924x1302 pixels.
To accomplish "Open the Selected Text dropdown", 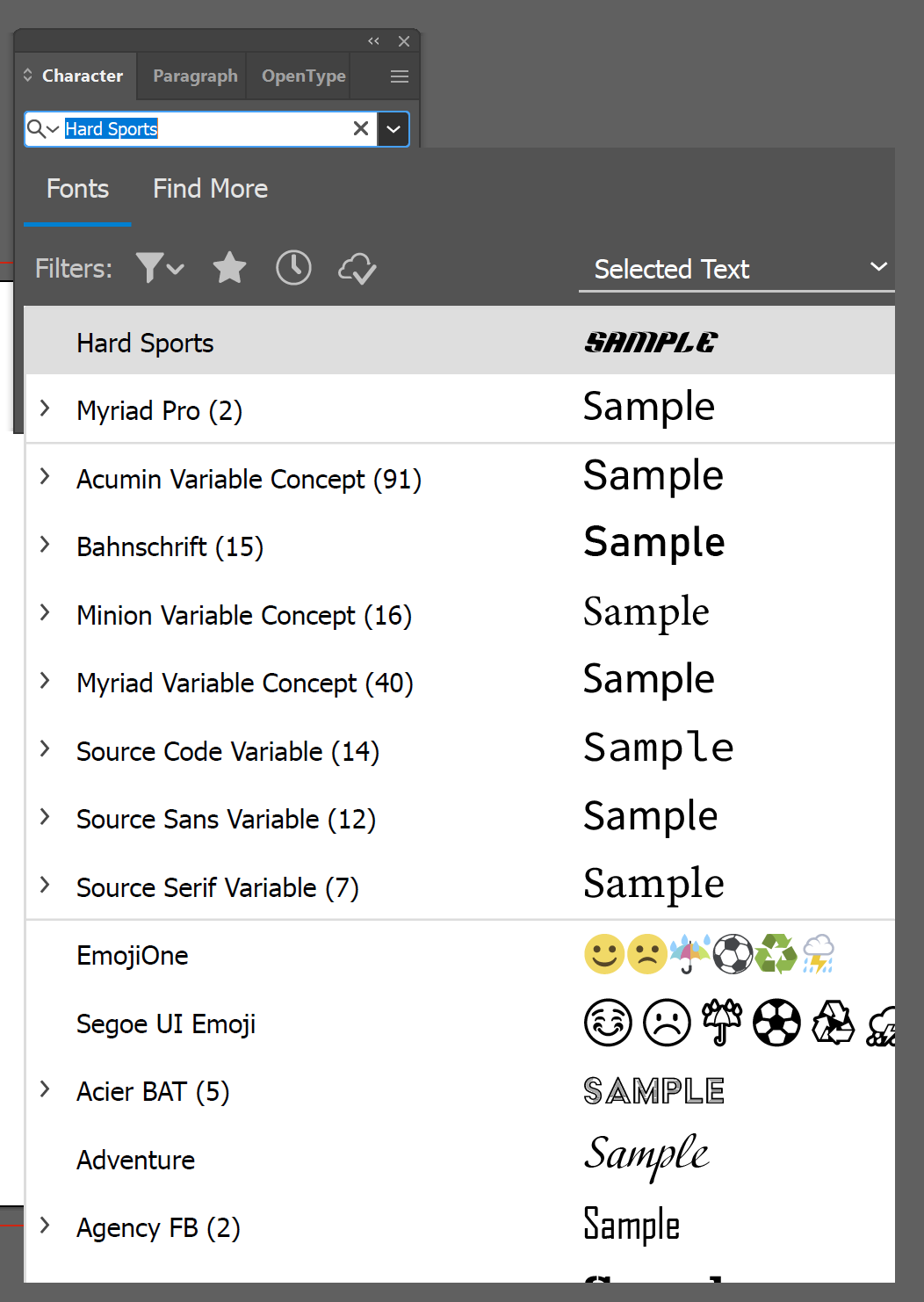I will pos(736,269).
